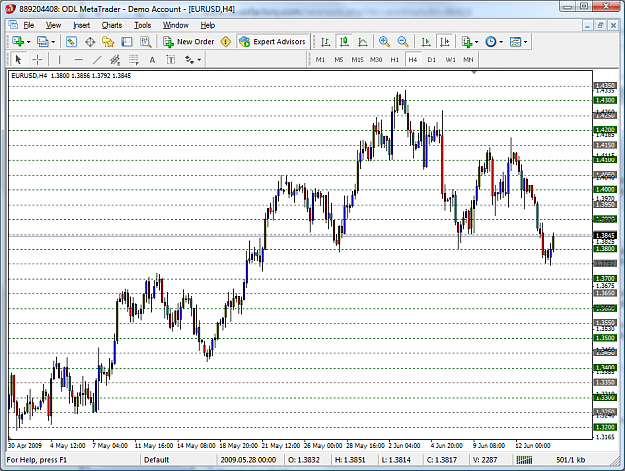Click the yellow MetaEditor diamond icon
Image resolution: width=625 pixels, height=471 pixels.
click(226, 41)
